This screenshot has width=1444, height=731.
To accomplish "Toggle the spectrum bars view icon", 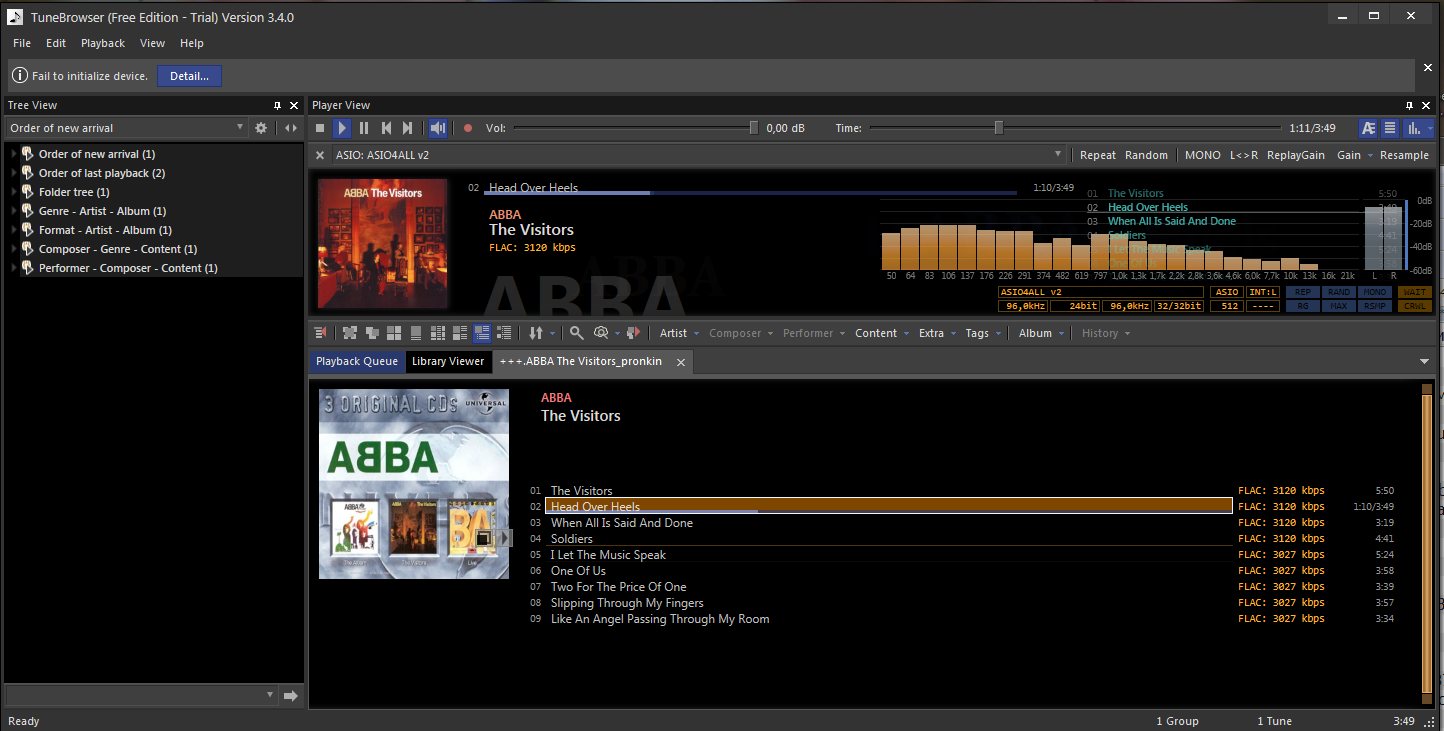I will click(1414, 128).
